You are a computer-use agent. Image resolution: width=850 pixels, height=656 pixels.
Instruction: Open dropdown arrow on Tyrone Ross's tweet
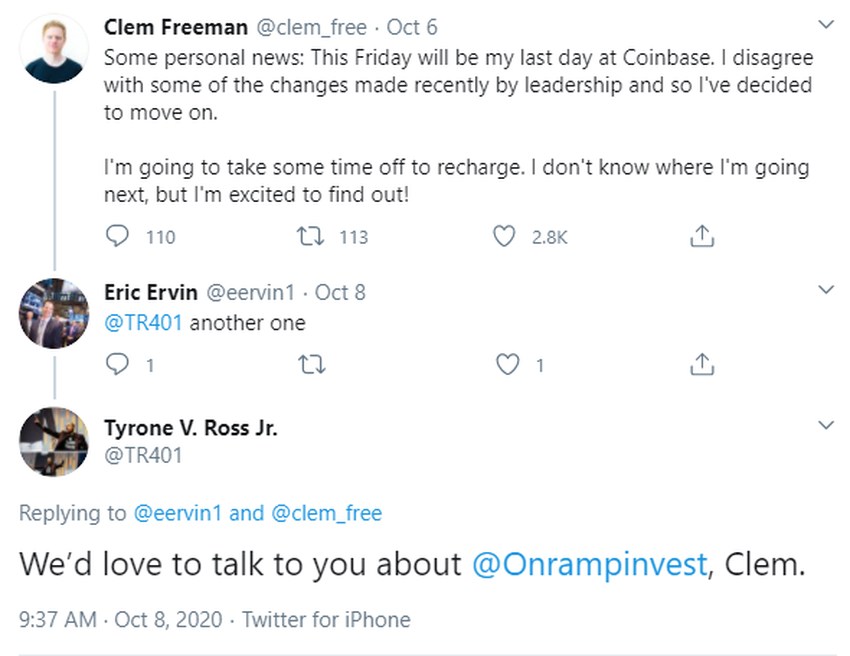(826, 426)
